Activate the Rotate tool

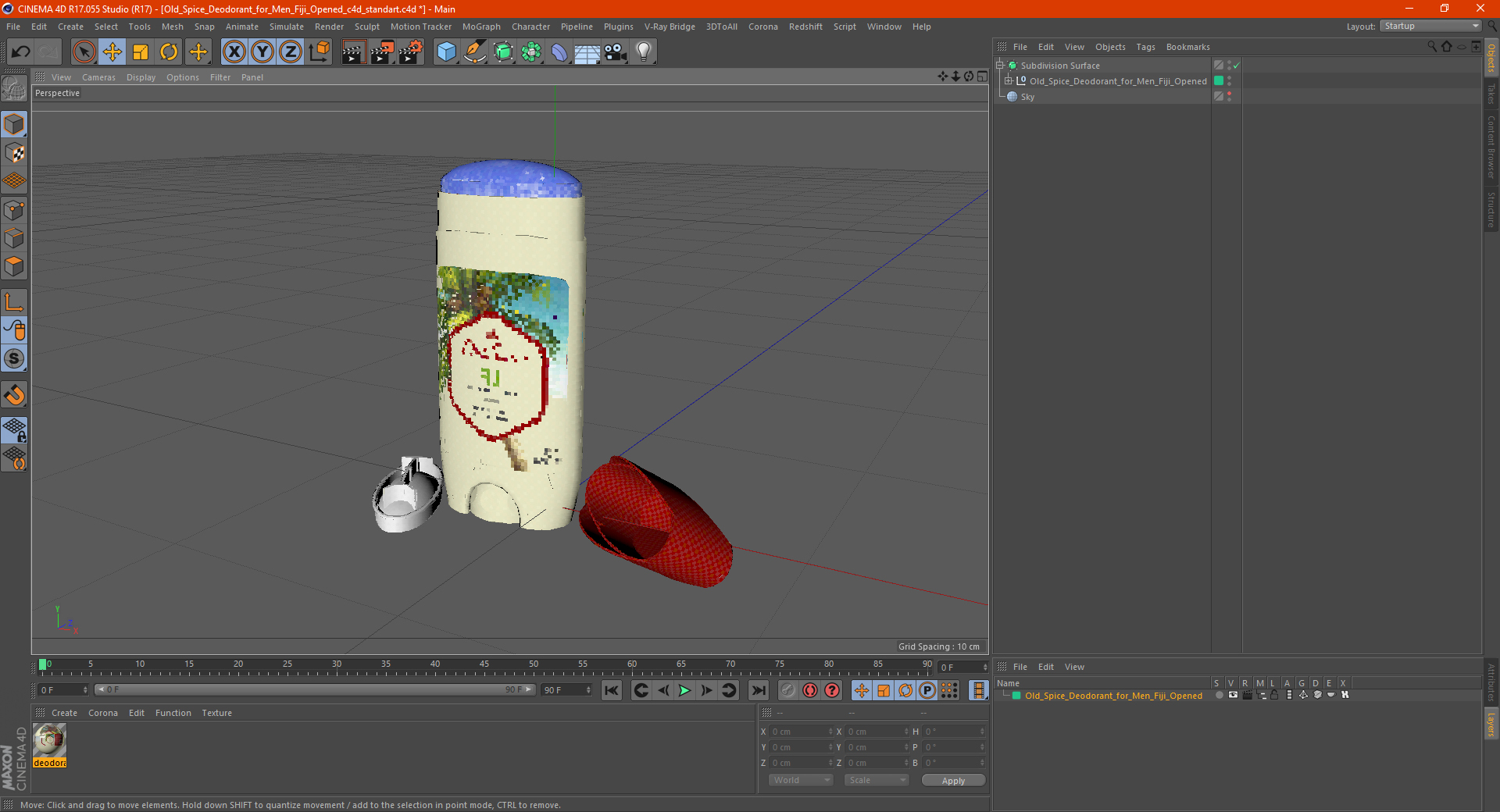click(x=169, y=52)
